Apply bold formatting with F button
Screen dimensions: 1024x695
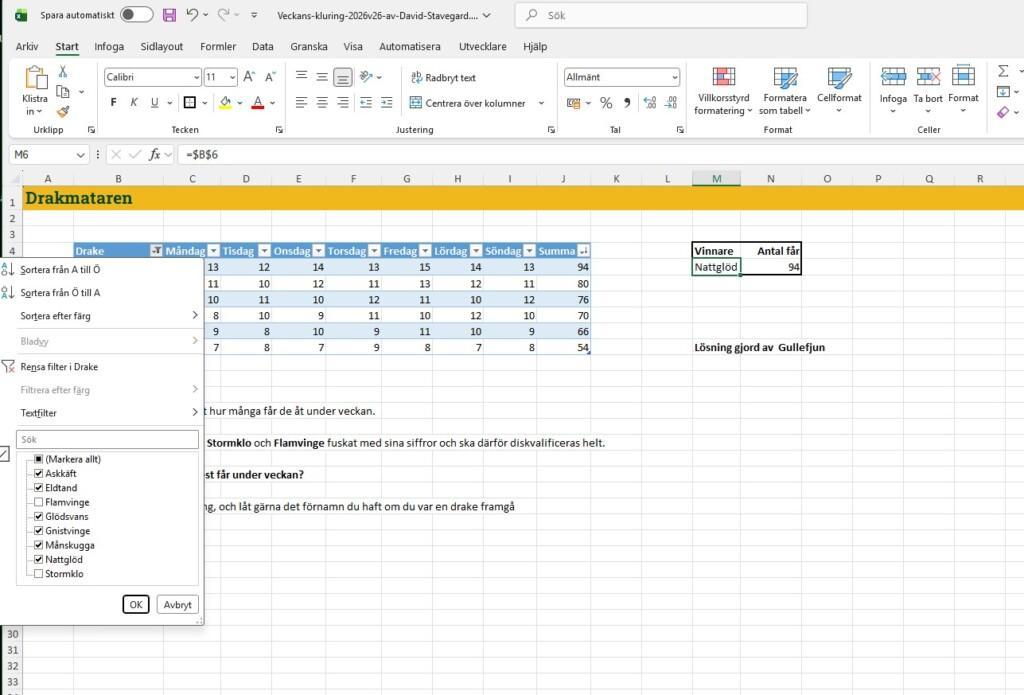(114, 103)
